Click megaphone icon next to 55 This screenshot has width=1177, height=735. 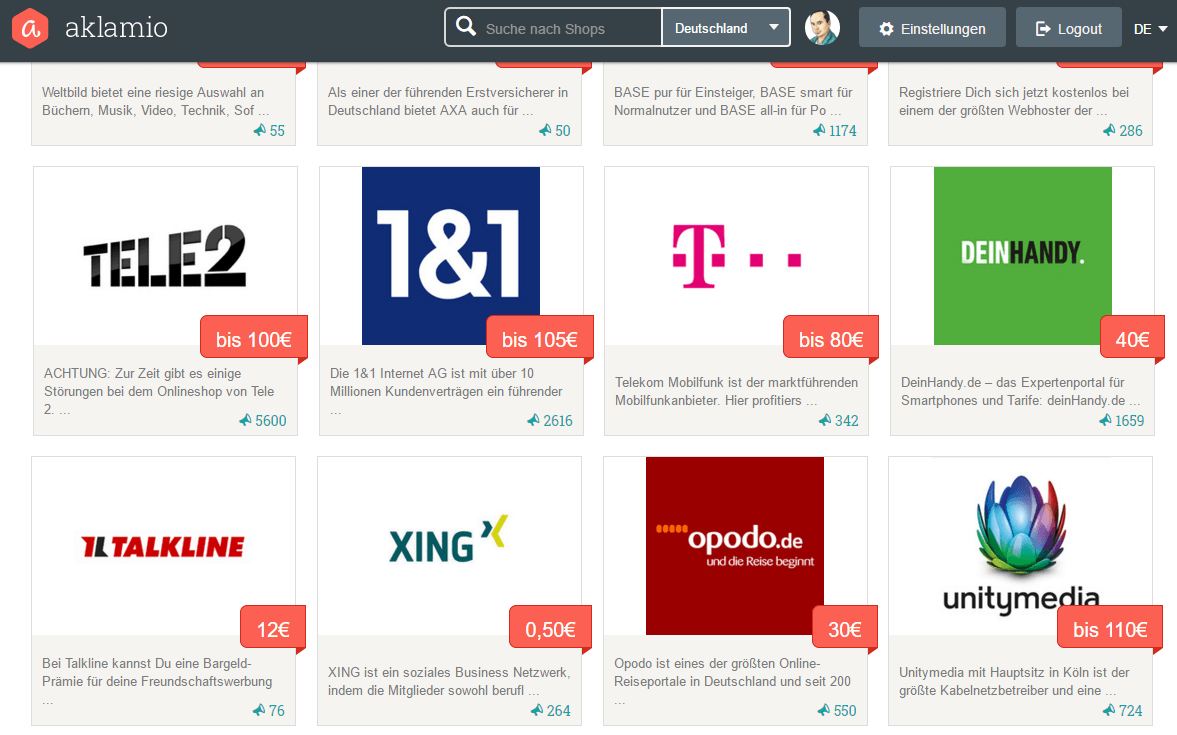(x=260, y=130)
